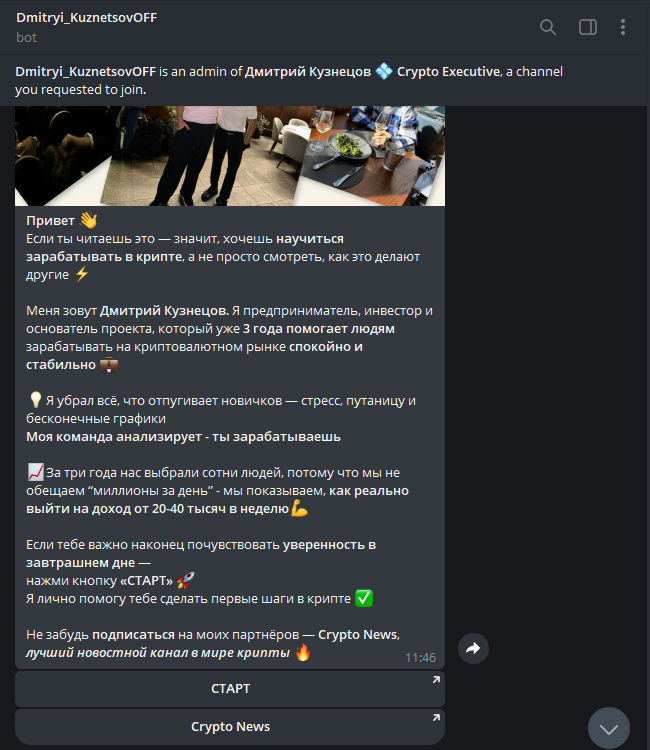Click the green checkmark emoji
The height and width of the screenshot is (750, 650).
tap(364, 598)
